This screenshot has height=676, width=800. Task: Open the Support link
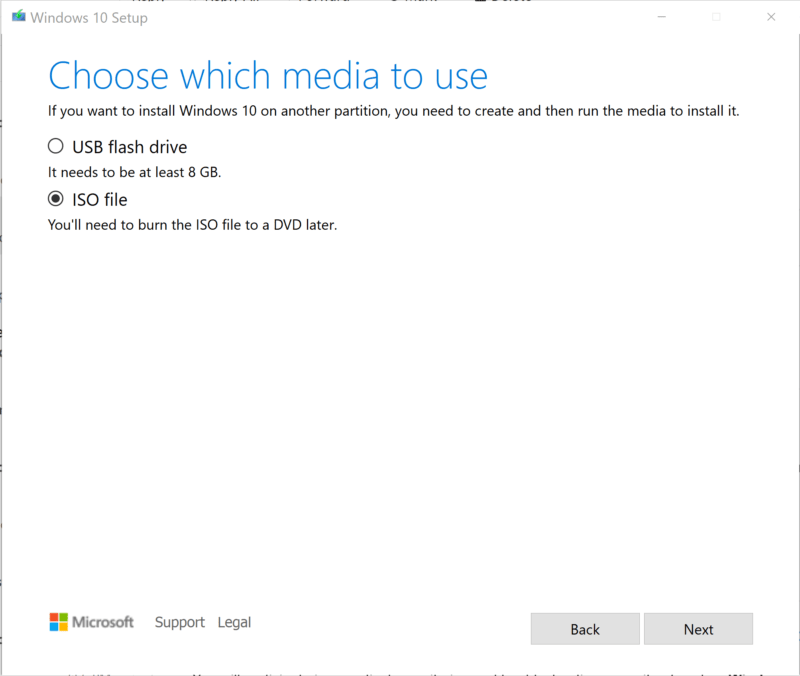(179, 622)
